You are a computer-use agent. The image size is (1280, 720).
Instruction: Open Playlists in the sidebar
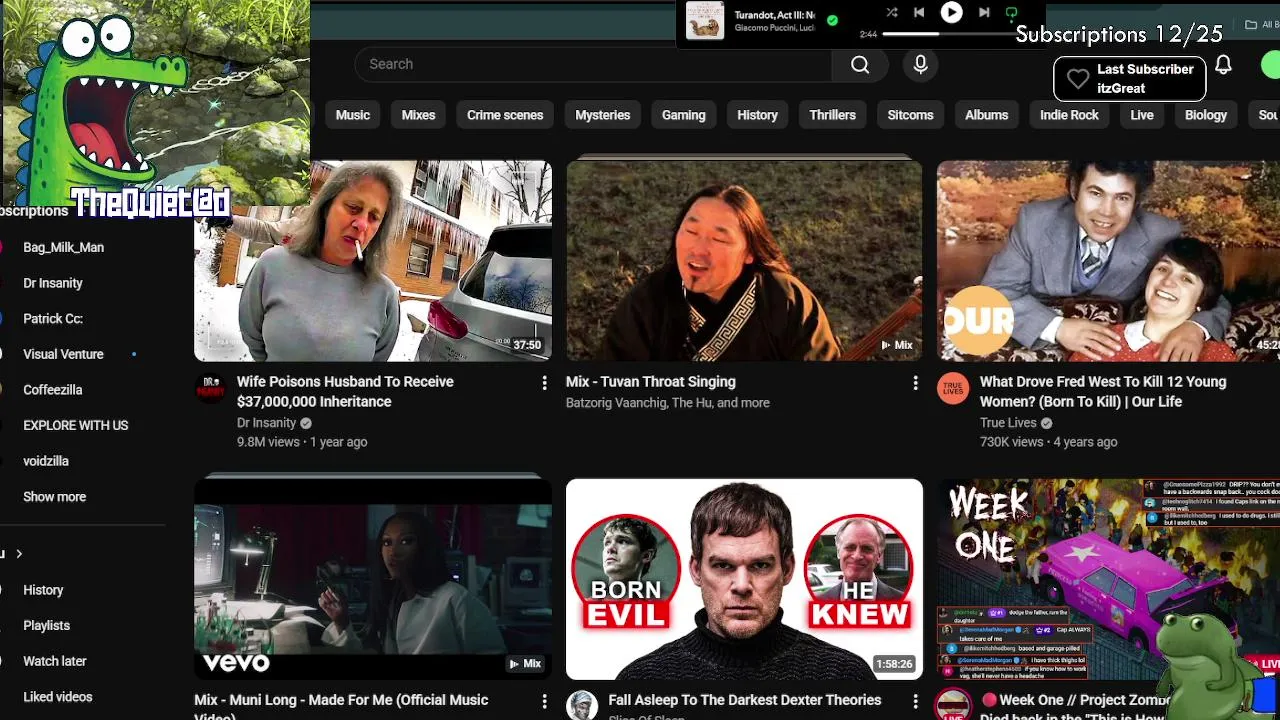pyautogui.click(x=47, y=626)
